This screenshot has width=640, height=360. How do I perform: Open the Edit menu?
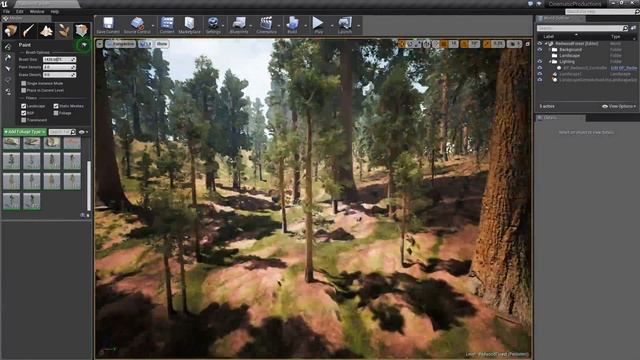[x=20, y=11]
